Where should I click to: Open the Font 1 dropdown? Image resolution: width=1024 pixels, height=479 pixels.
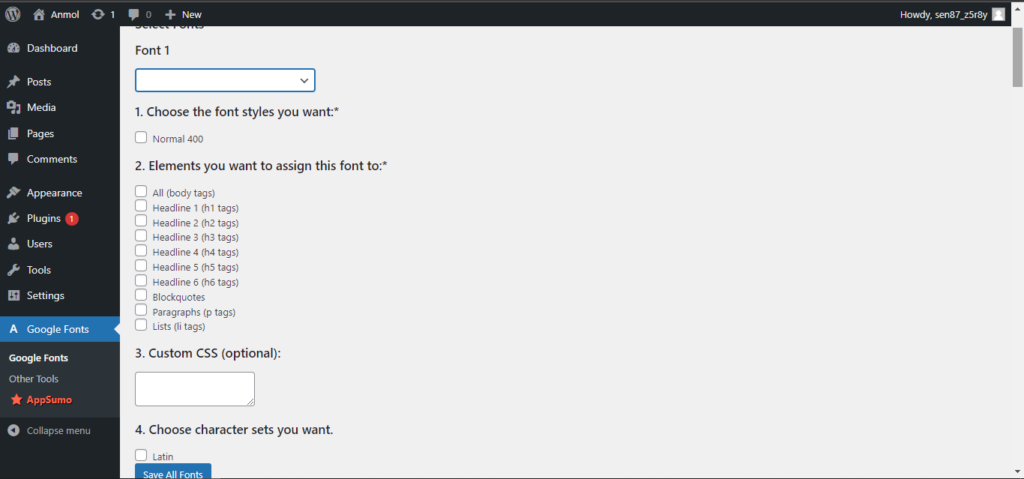coord(225,80)
